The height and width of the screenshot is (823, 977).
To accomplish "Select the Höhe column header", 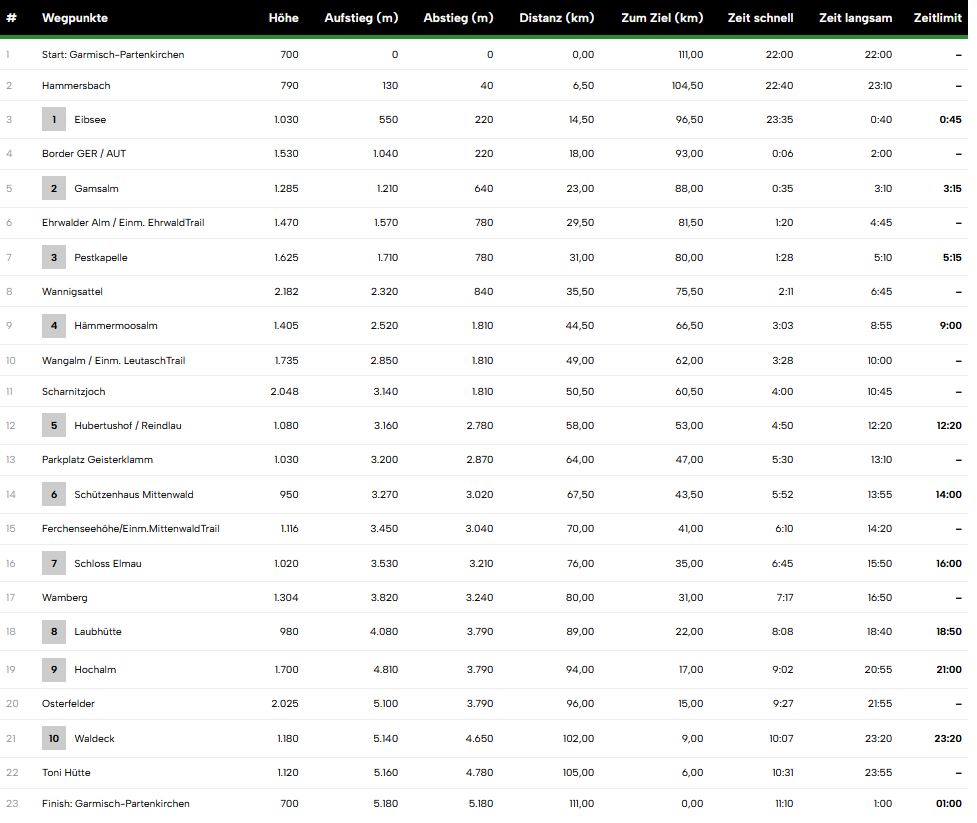I will [283, 18].
